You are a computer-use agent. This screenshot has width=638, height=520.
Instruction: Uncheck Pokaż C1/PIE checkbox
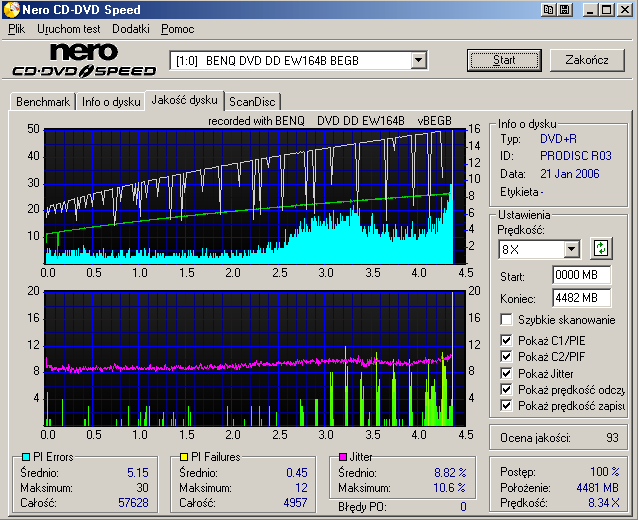506,340
